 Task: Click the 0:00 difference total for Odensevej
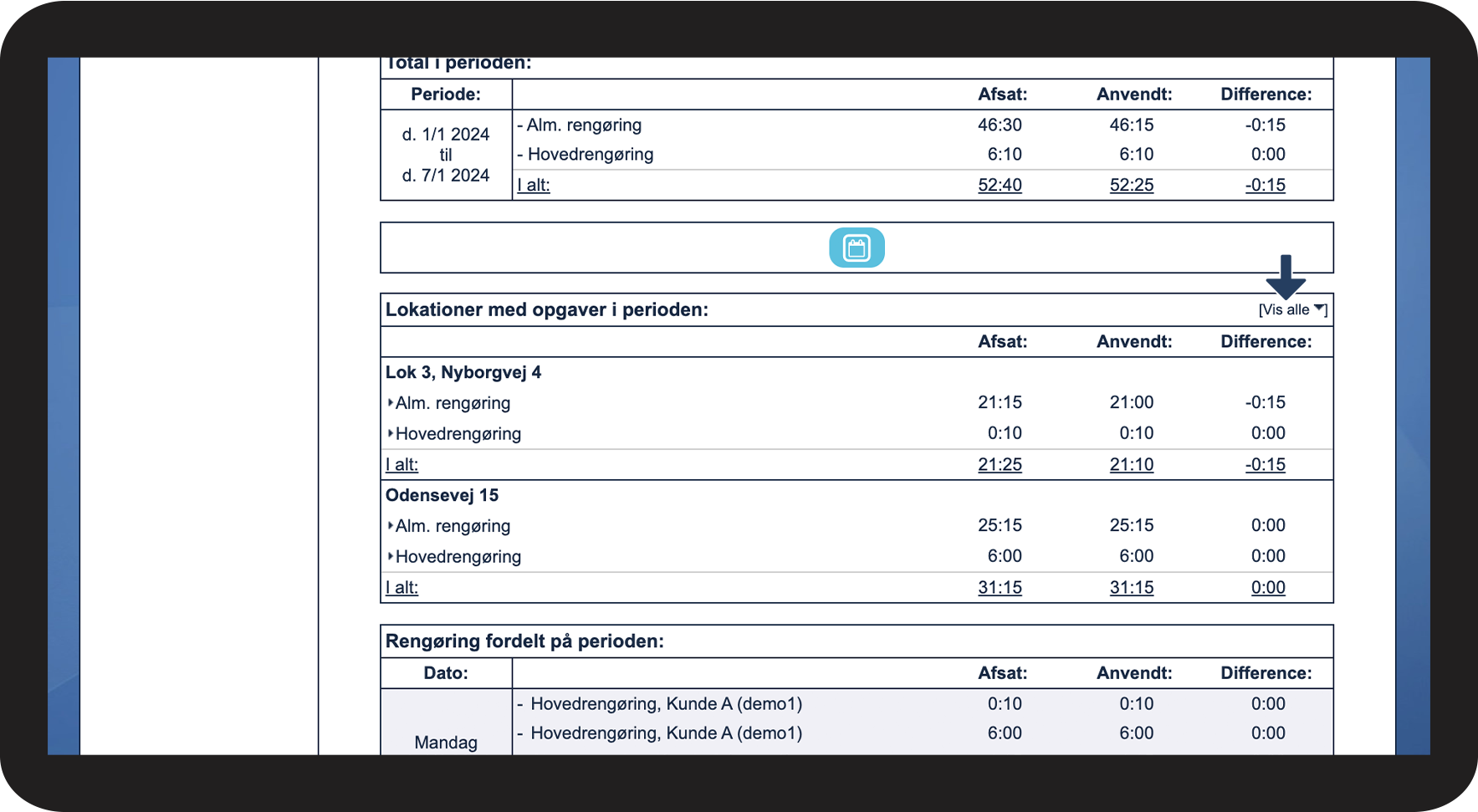[1268, 588]
